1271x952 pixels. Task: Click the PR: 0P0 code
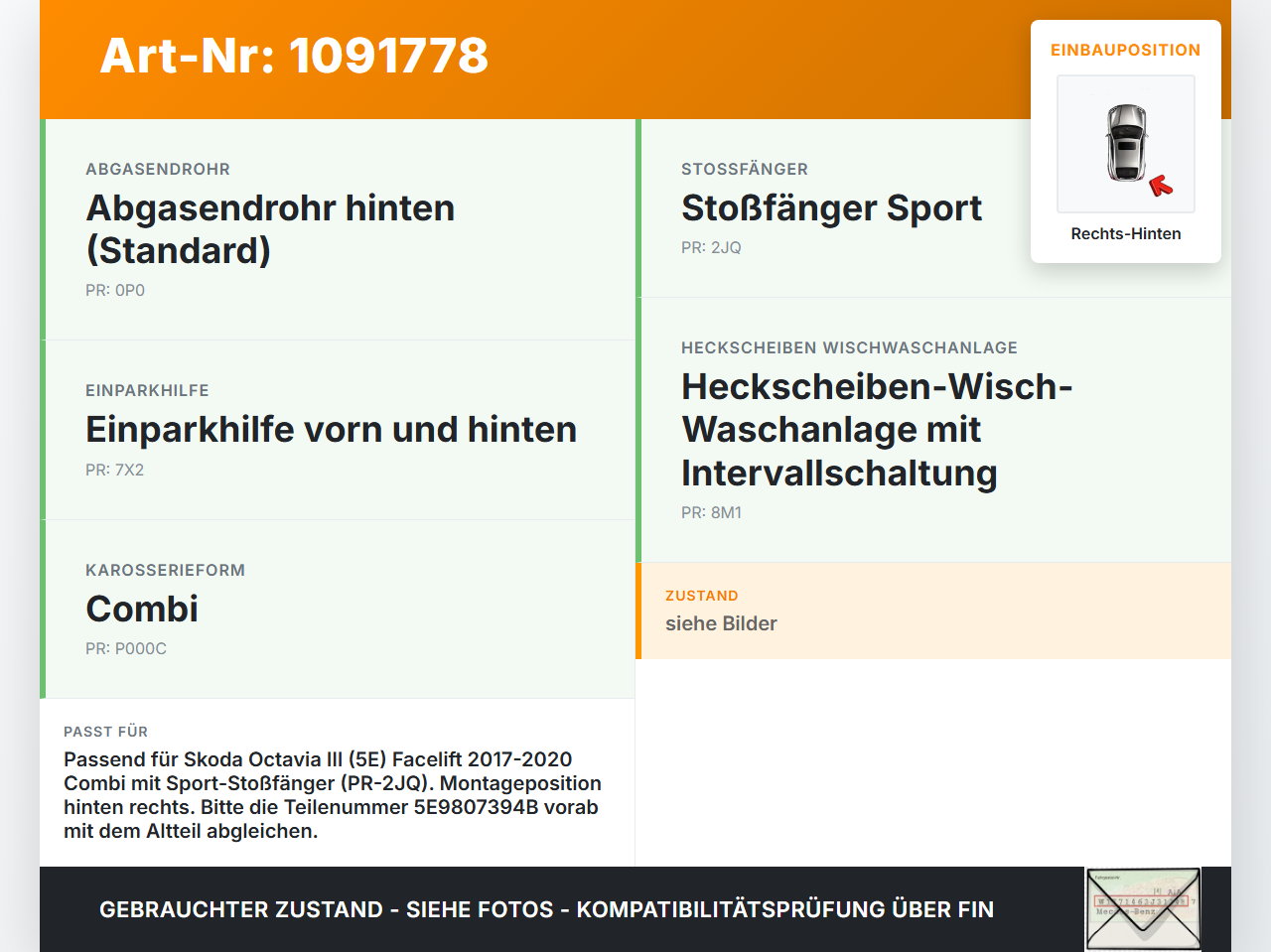tap(115, 291)
